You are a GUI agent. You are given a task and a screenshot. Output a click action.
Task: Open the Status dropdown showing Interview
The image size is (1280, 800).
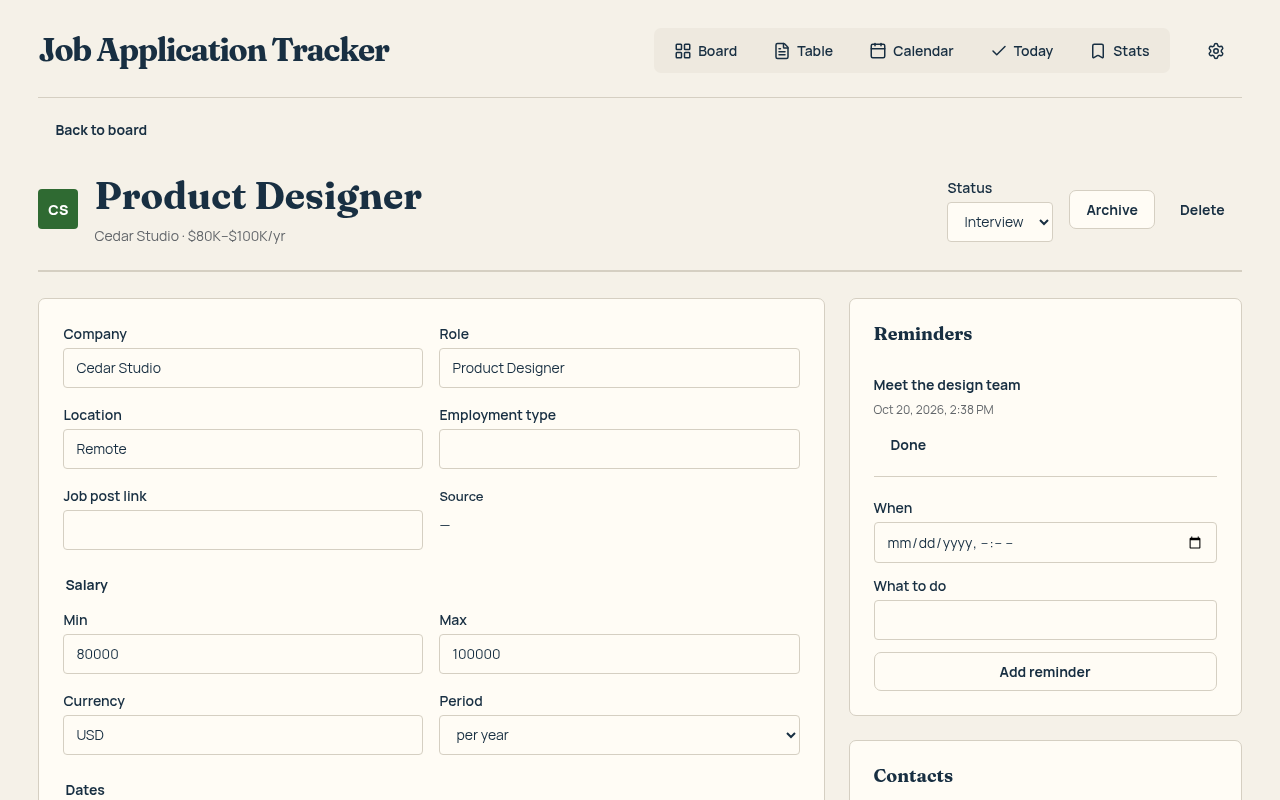coord(1000,222)
